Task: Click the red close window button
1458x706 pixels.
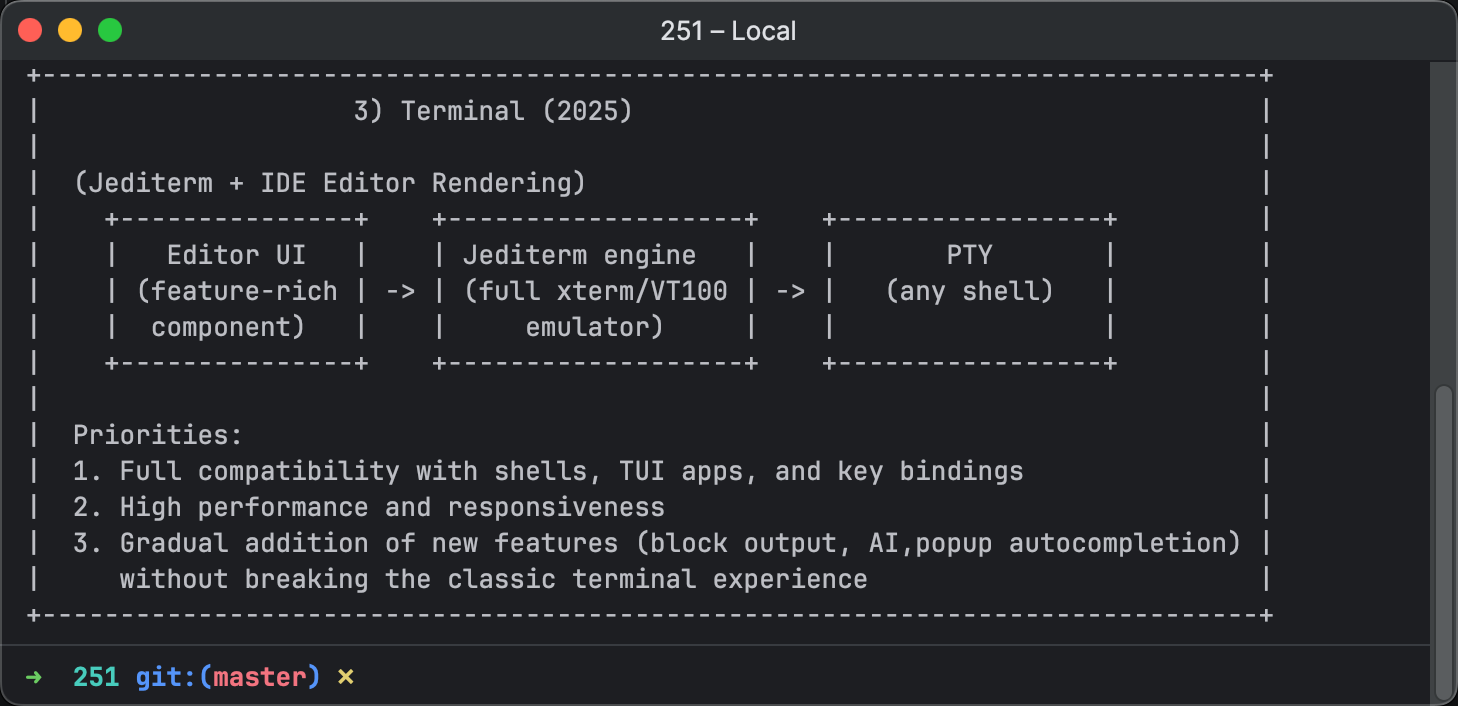Action: click(30, 30)
